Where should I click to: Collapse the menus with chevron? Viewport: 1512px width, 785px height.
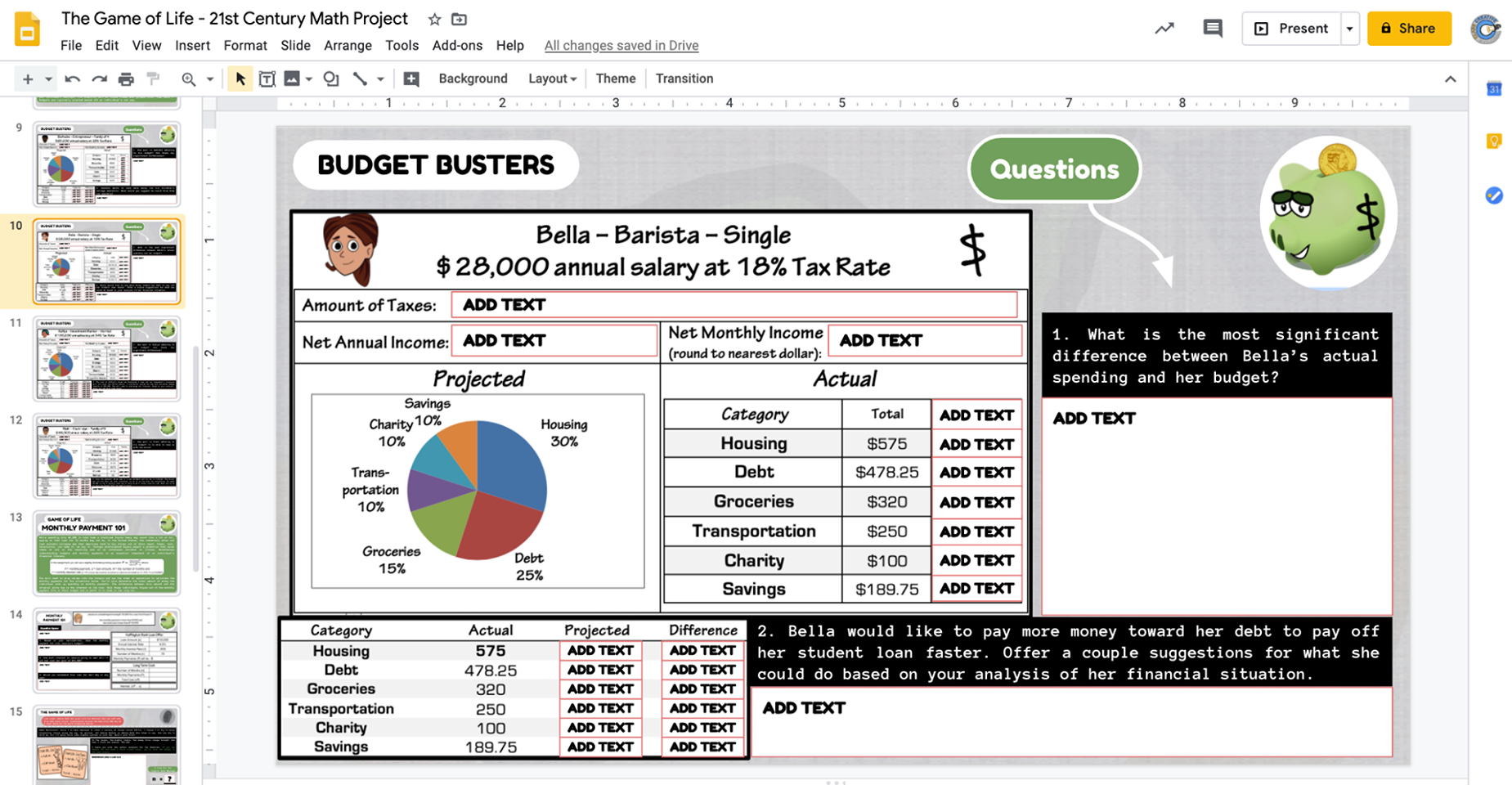[x=1451, y=78]
